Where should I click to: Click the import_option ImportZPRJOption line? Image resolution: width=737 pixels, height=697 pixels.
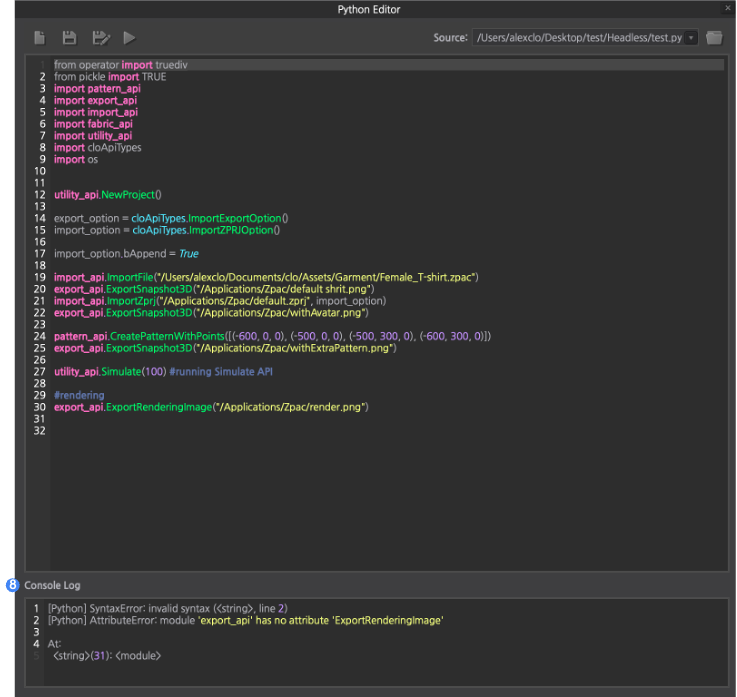pyautogui.click(x=167, y=230)
